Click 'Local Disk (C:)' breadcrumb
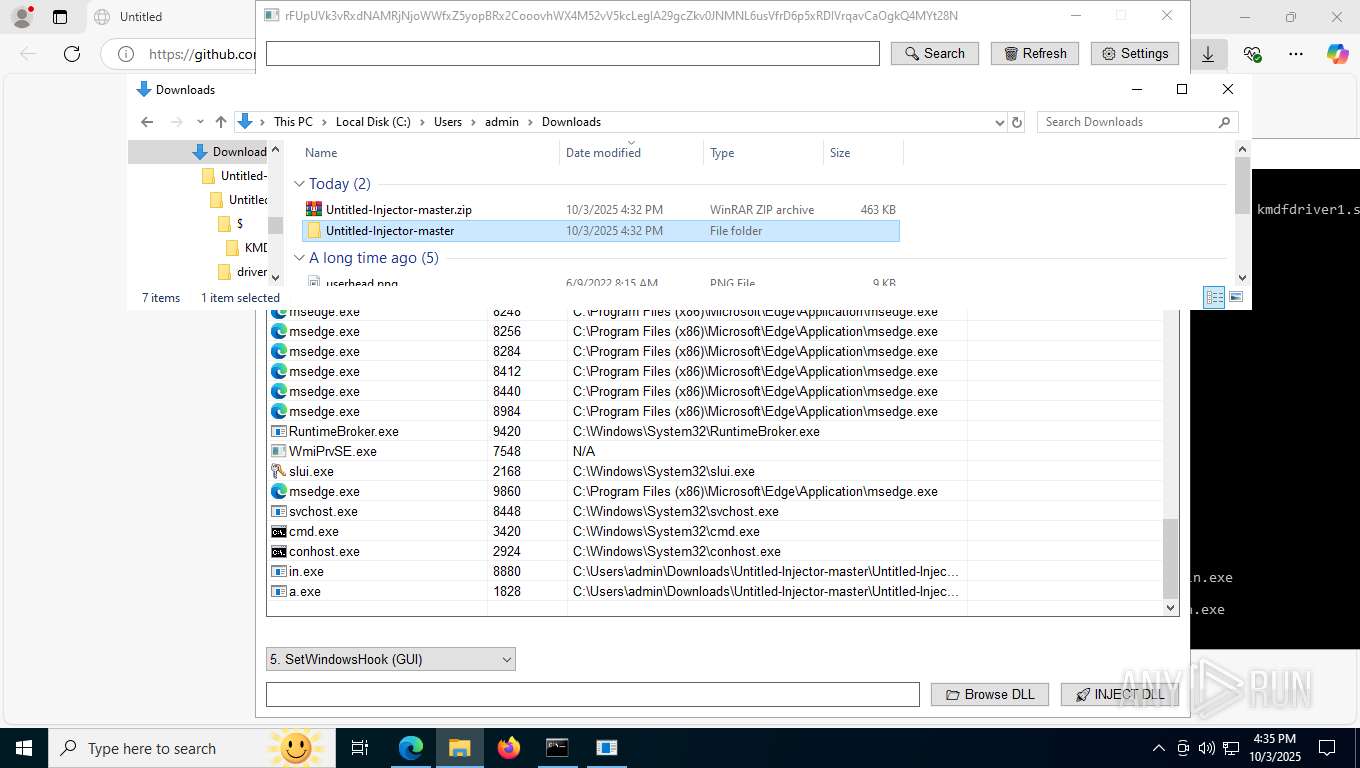 tap(373, 122)
